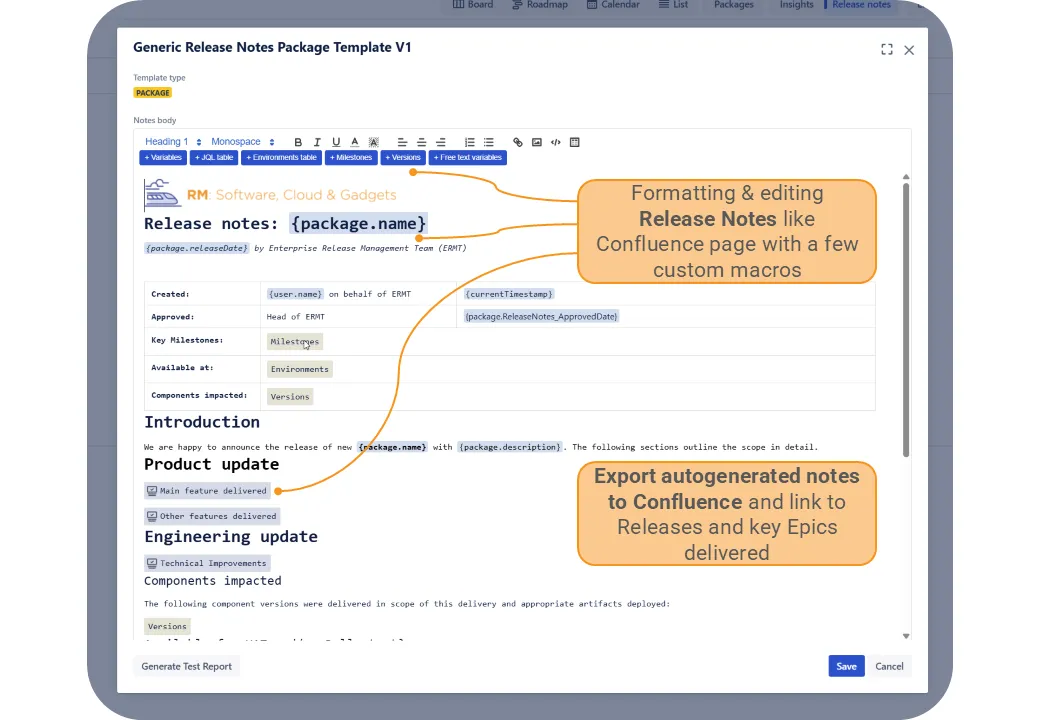Screen dimensions: 1040x720
Task: Open the text color picker
Action: tap(355, 142)
